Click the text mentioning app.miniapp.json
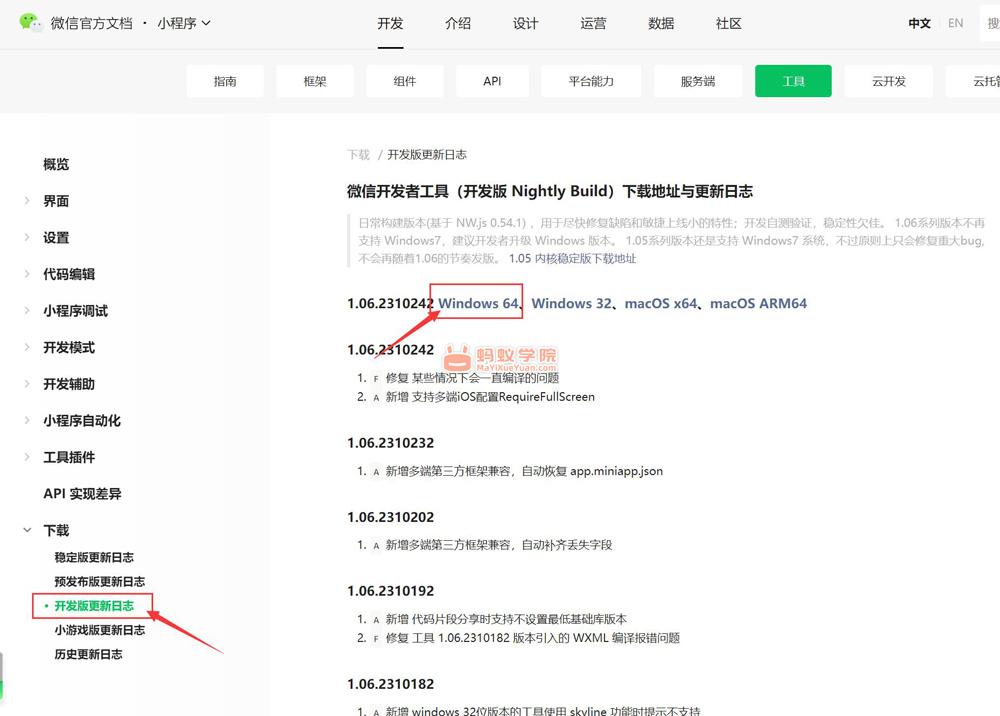The width and height of the screenshot is (1000, 716). 524,471
